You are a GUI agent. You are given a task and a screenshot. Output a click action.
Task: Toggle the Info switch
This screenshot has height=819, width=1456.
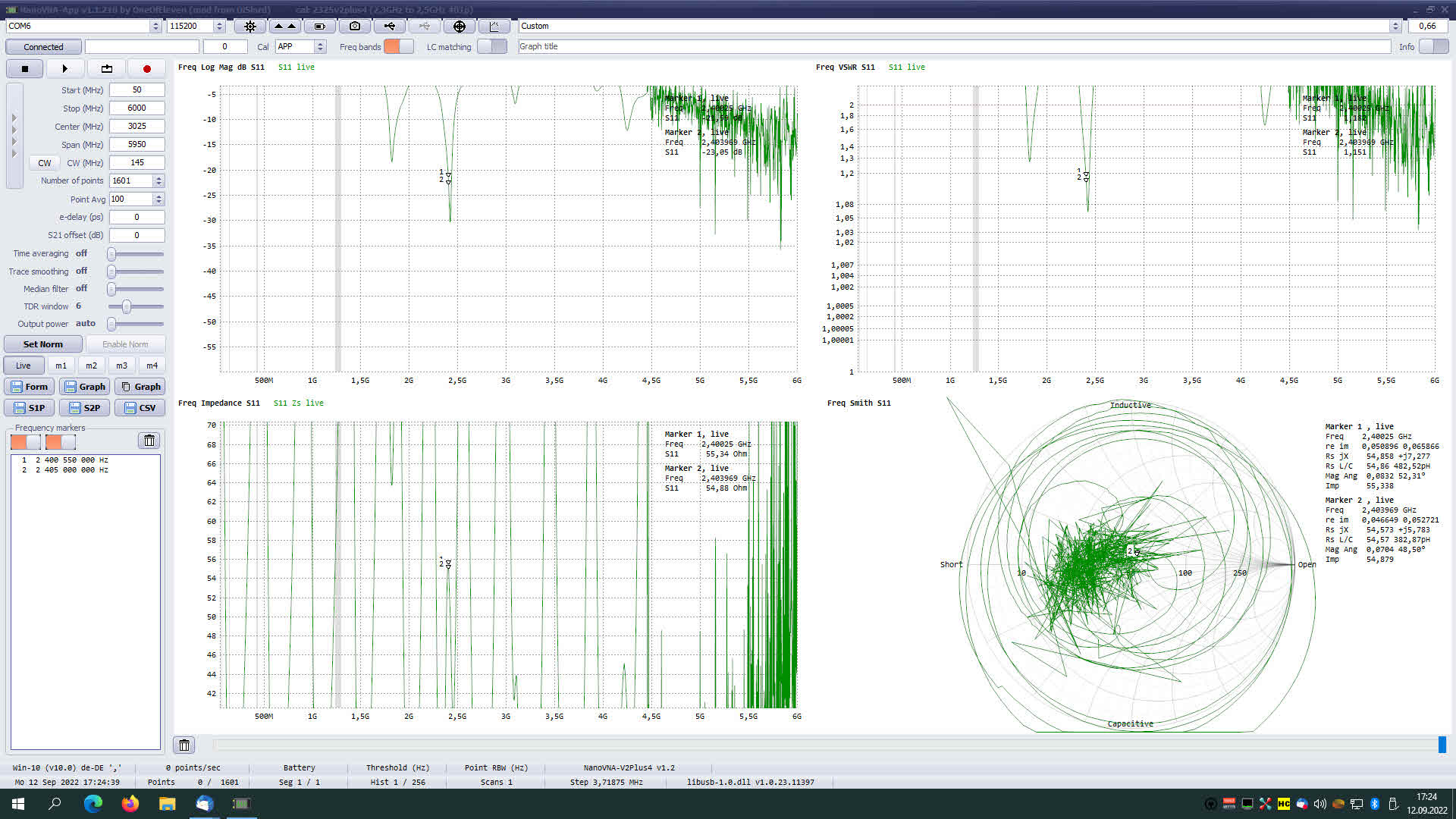click(1432, 46)
